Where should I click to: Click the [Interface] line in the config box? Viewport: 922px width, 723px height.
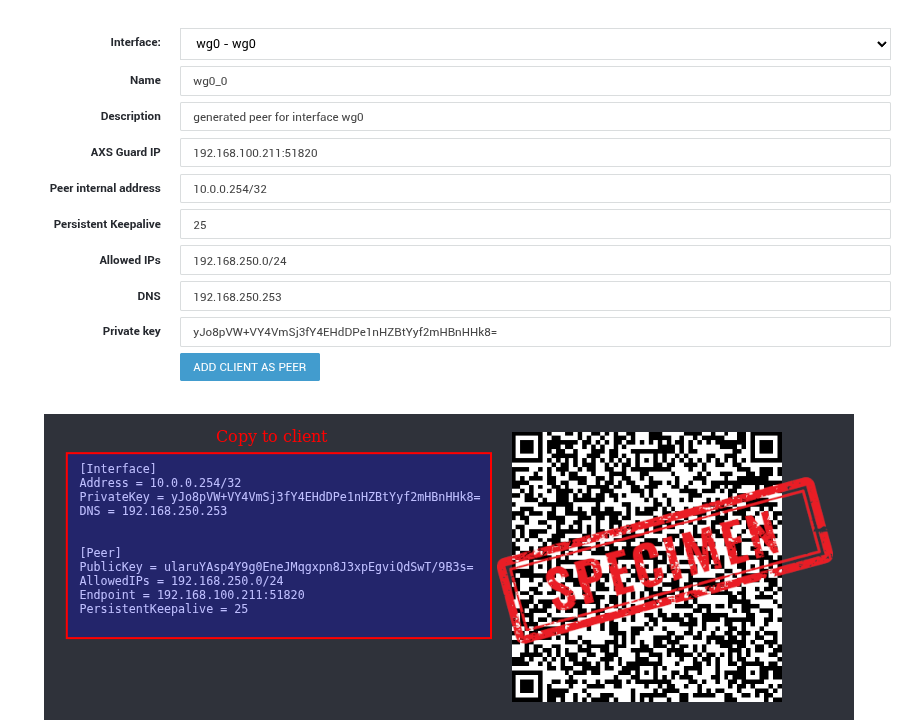point(118,469)
